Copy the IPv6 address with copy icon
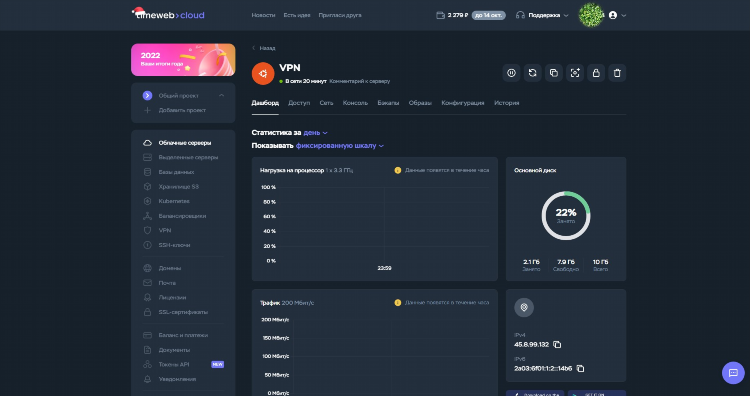Viewport: 750px width, 396px height. coord(580,368)
